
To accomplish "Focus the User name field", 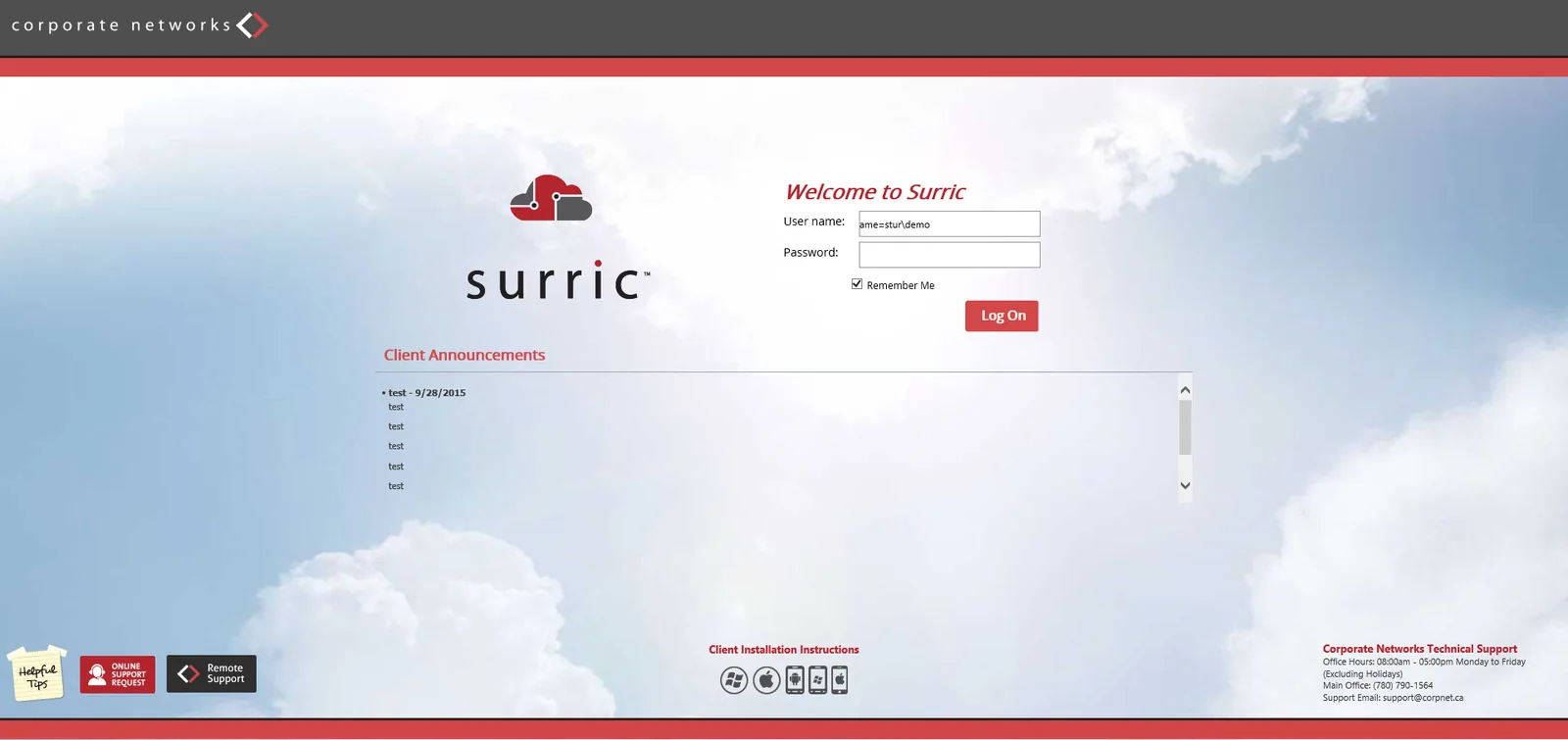I will tap(950, 223).
